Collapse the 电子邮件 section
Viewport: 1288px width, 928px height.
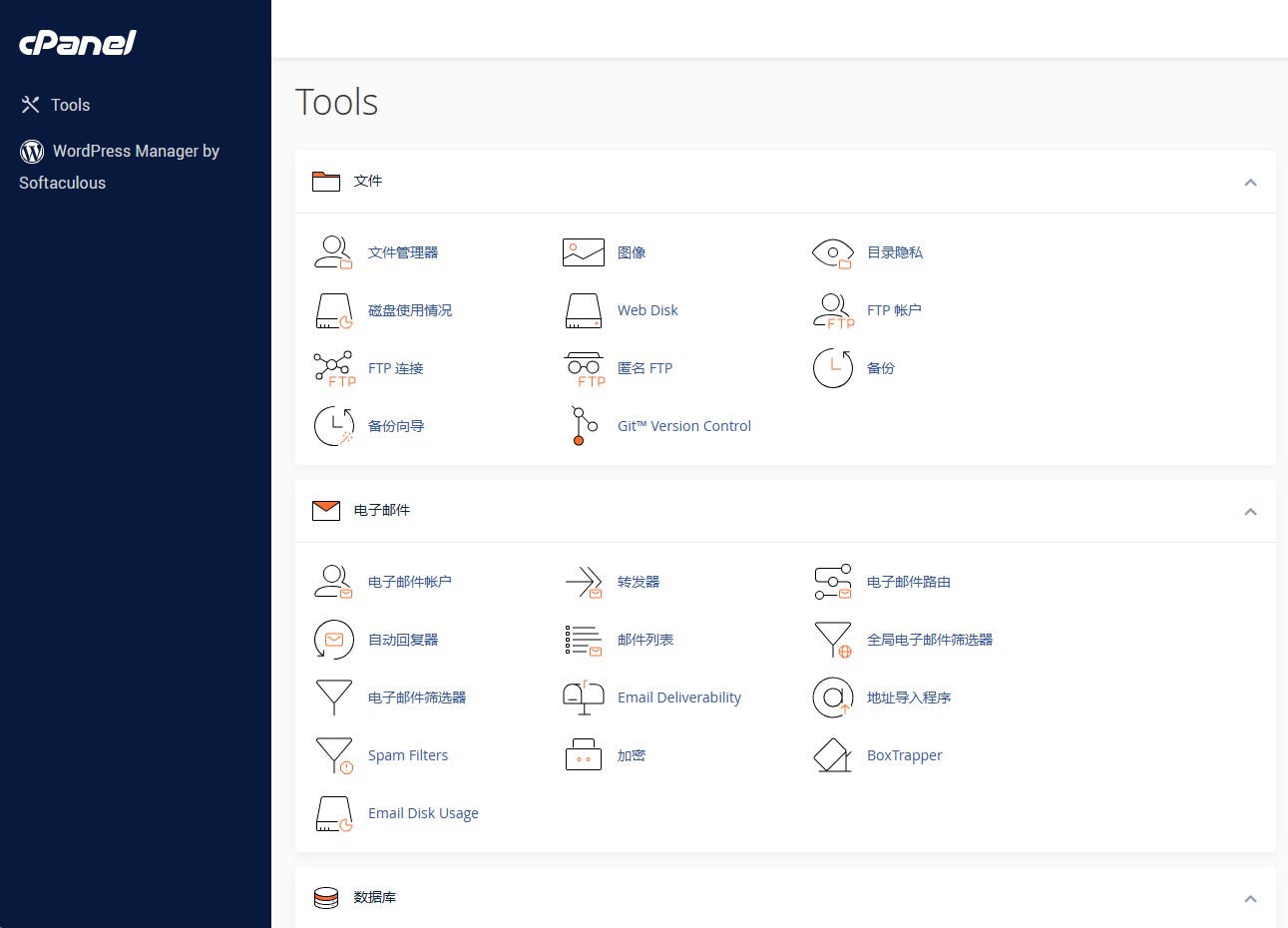[1250, 511]
